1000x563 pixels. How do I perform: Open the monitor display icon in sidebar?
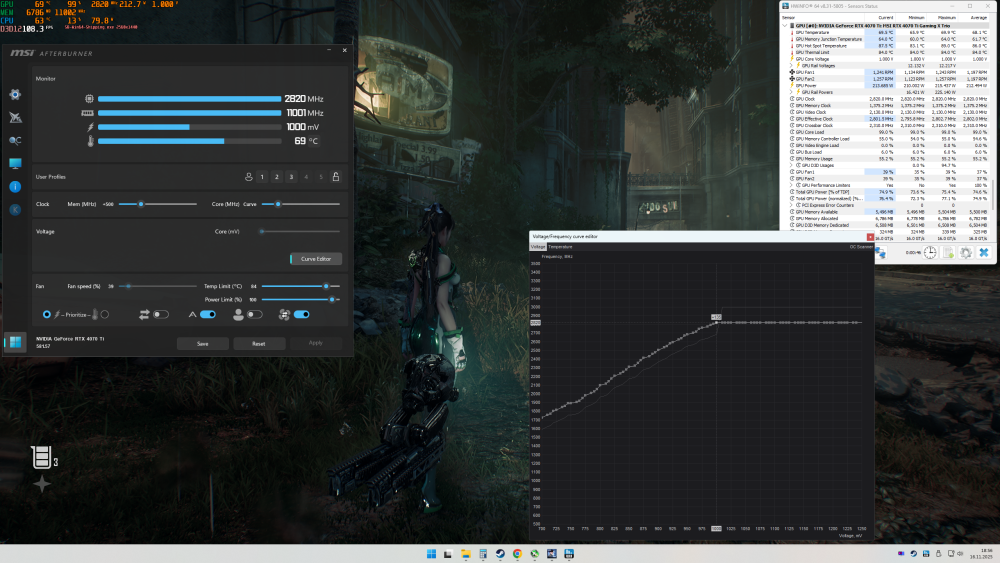[x=15, y=163]
